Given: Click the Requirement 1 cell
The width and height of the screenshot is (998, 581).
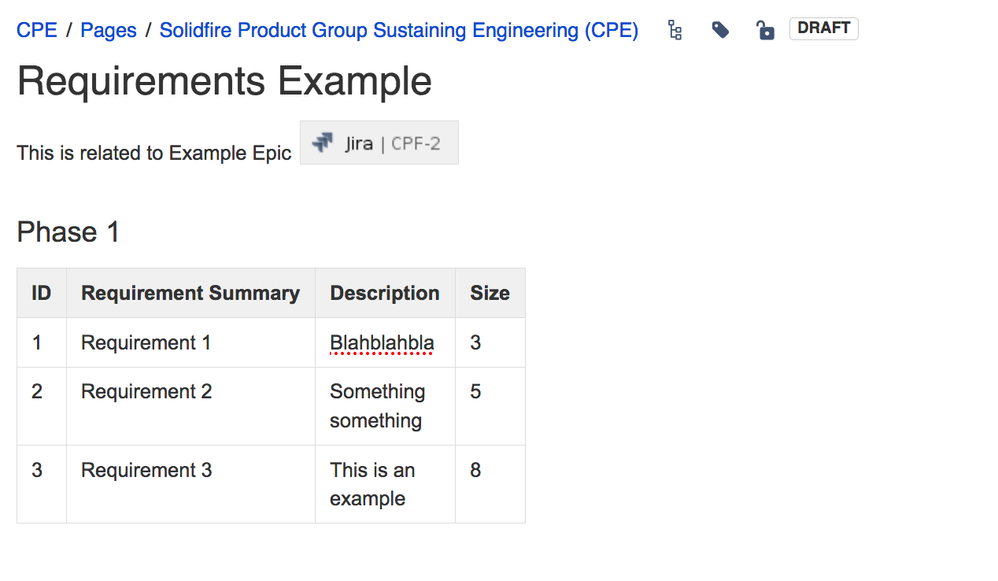Looking at the screenshot, I should tap(146, 343).
